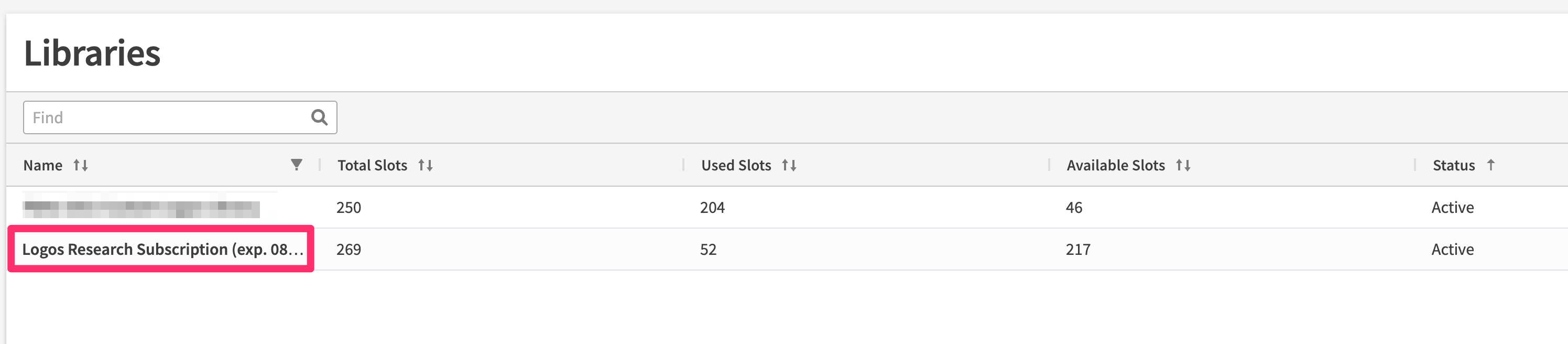Click the Total Slots column header
1568x344 pixels.
point(373,165)
